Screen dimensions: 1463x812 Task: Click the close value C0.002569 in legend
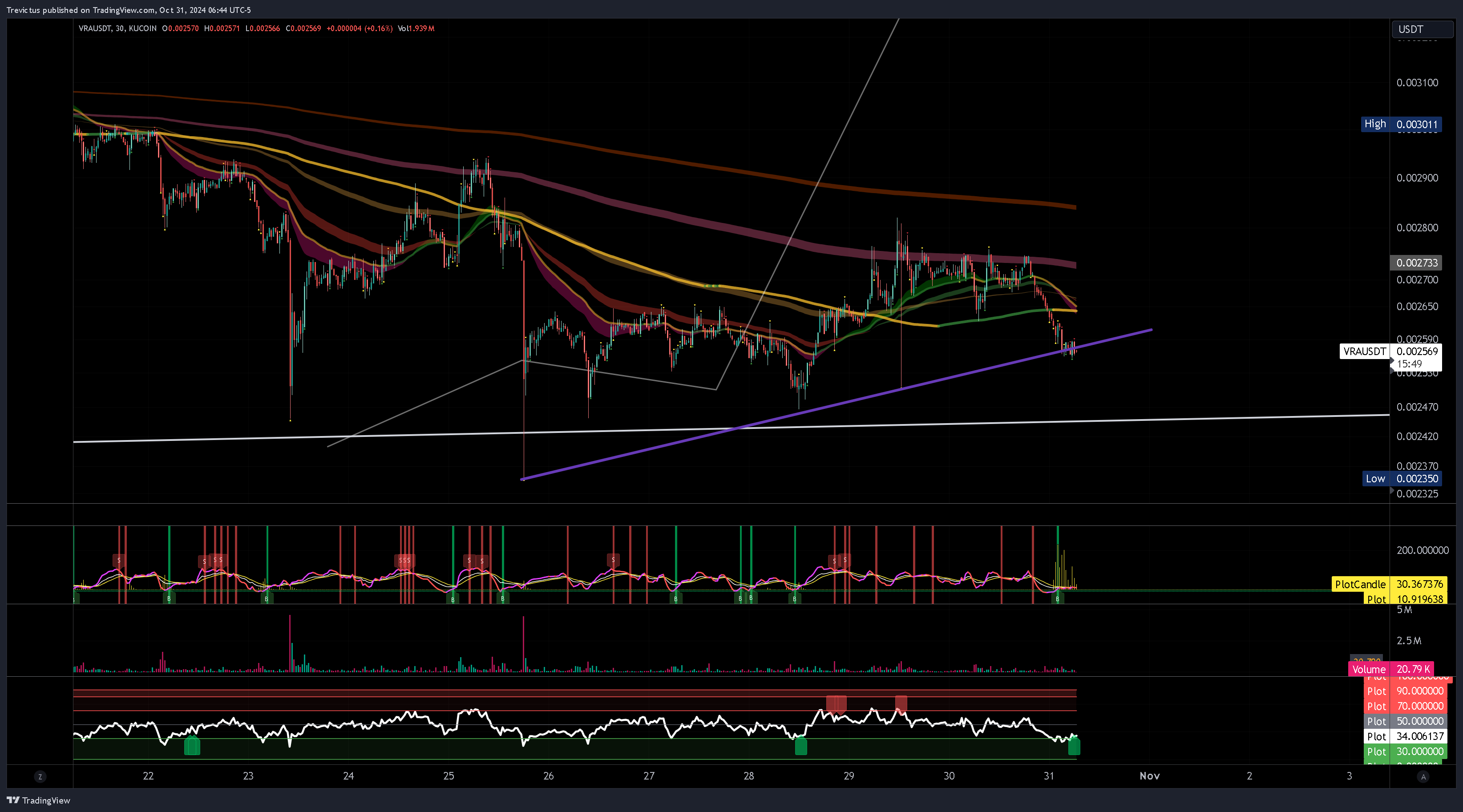303,28
